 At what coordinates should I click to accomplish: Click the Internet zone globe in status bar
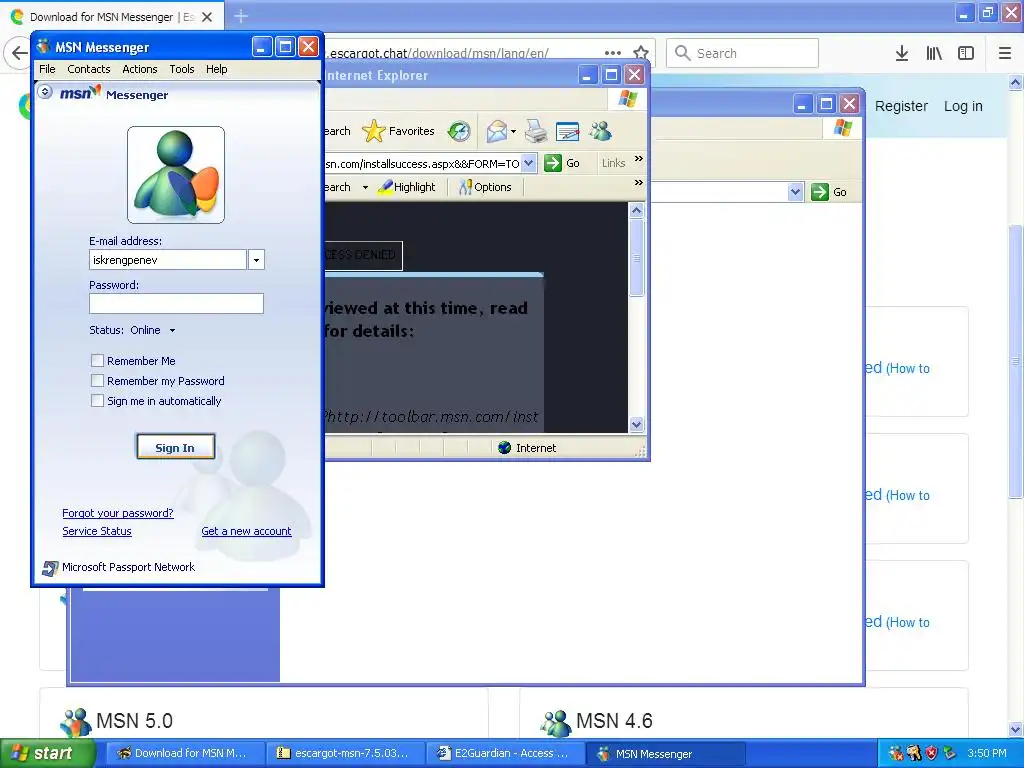[x=504, y=447]
